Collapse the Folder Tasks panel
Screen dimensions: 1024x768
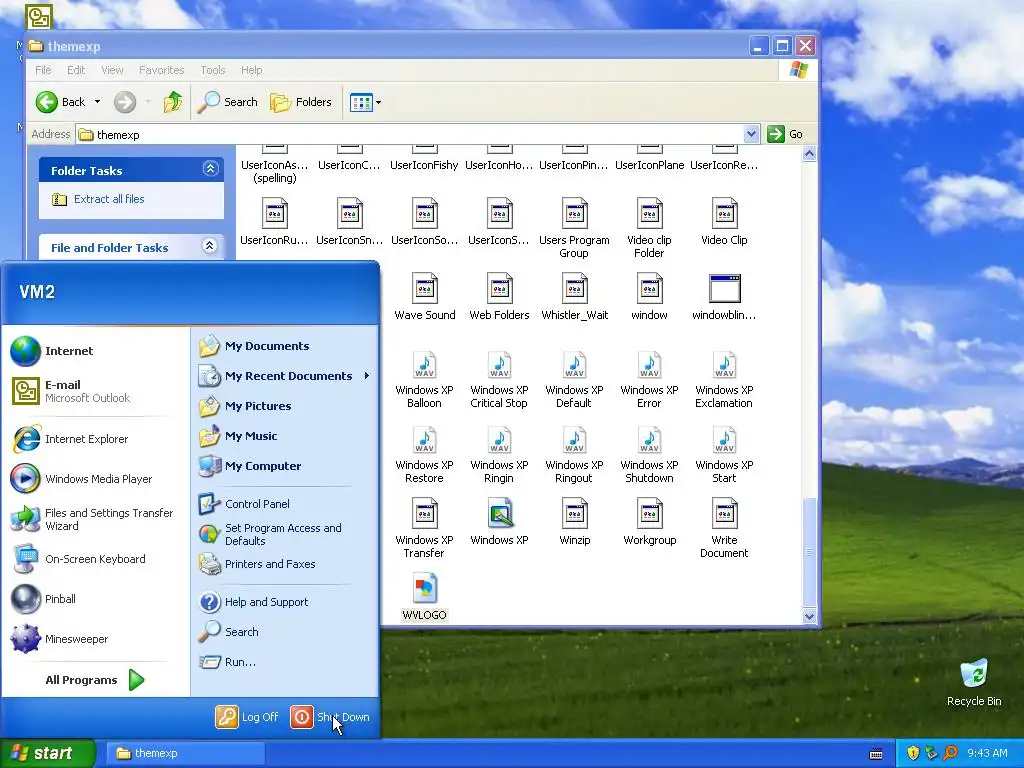pos(210,169)
